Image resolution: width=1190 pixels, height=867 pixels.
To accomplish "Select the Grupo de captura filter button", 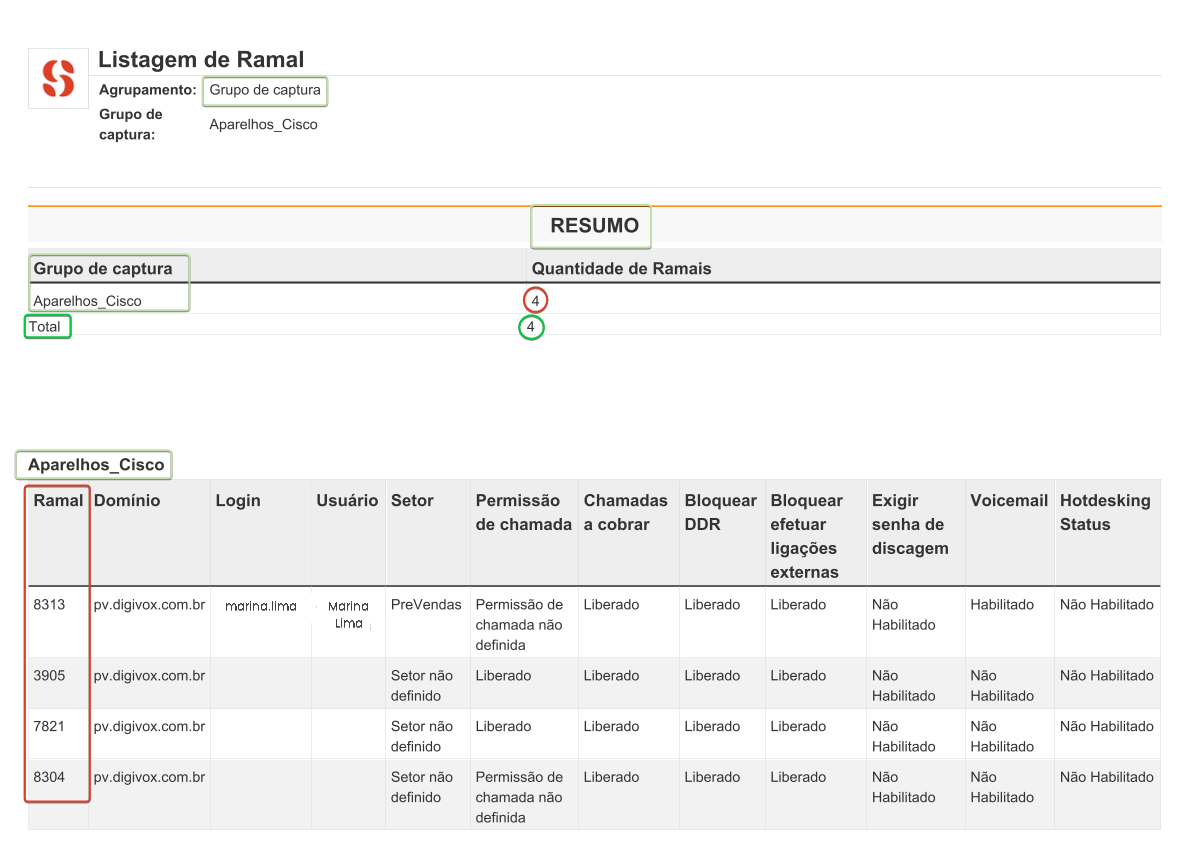I will [x=264, y=91].
